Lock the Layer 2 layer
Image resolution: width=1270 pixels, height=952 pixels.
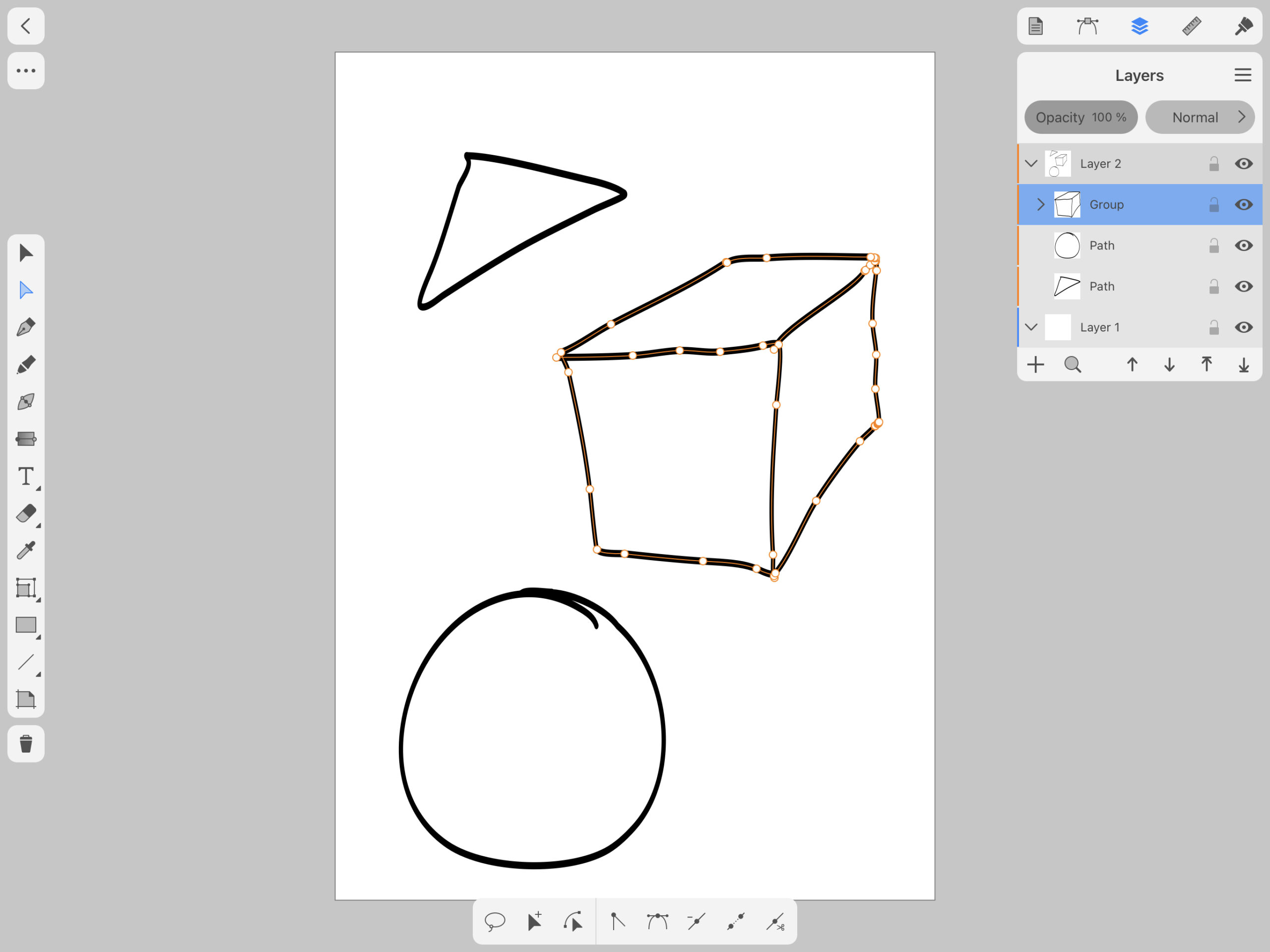click(x=1214, y=164)
